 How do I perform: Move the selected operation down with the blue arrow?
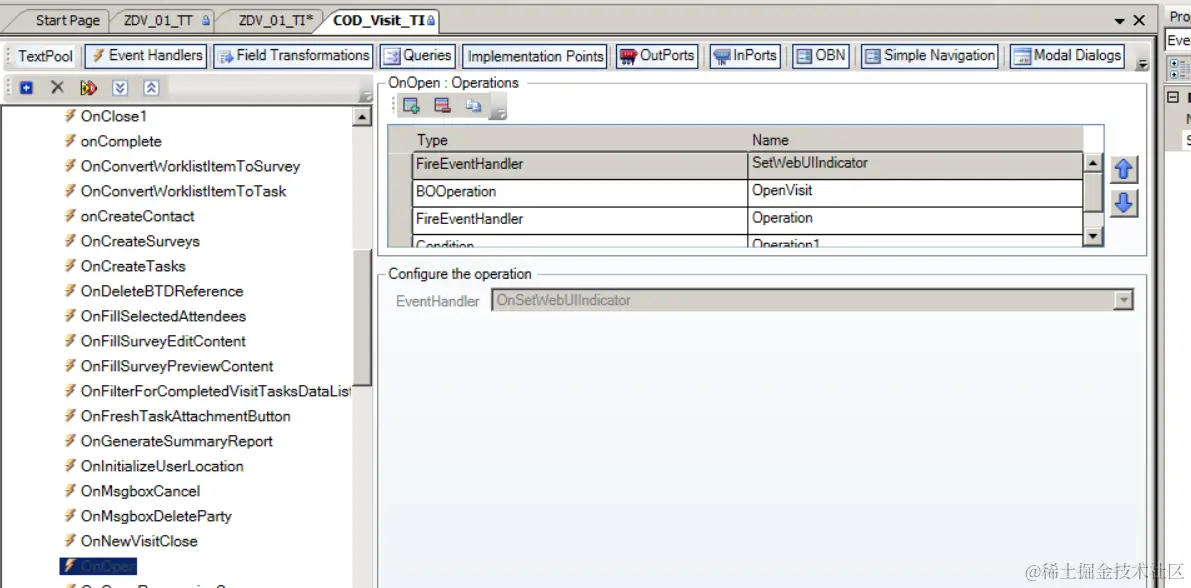point(1123,203)
